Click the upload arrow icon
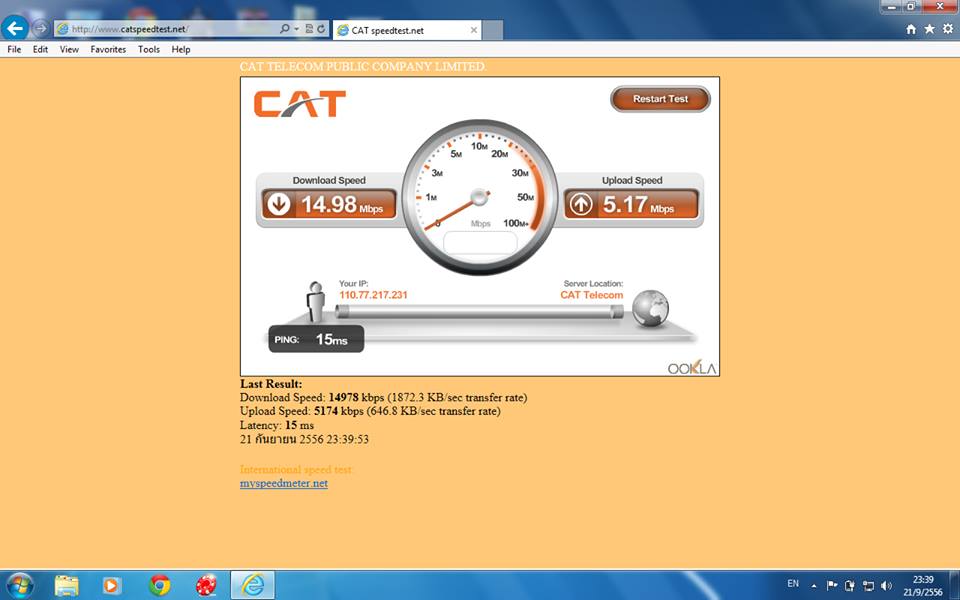The image size is (960, 600). (x=580, y=204)
